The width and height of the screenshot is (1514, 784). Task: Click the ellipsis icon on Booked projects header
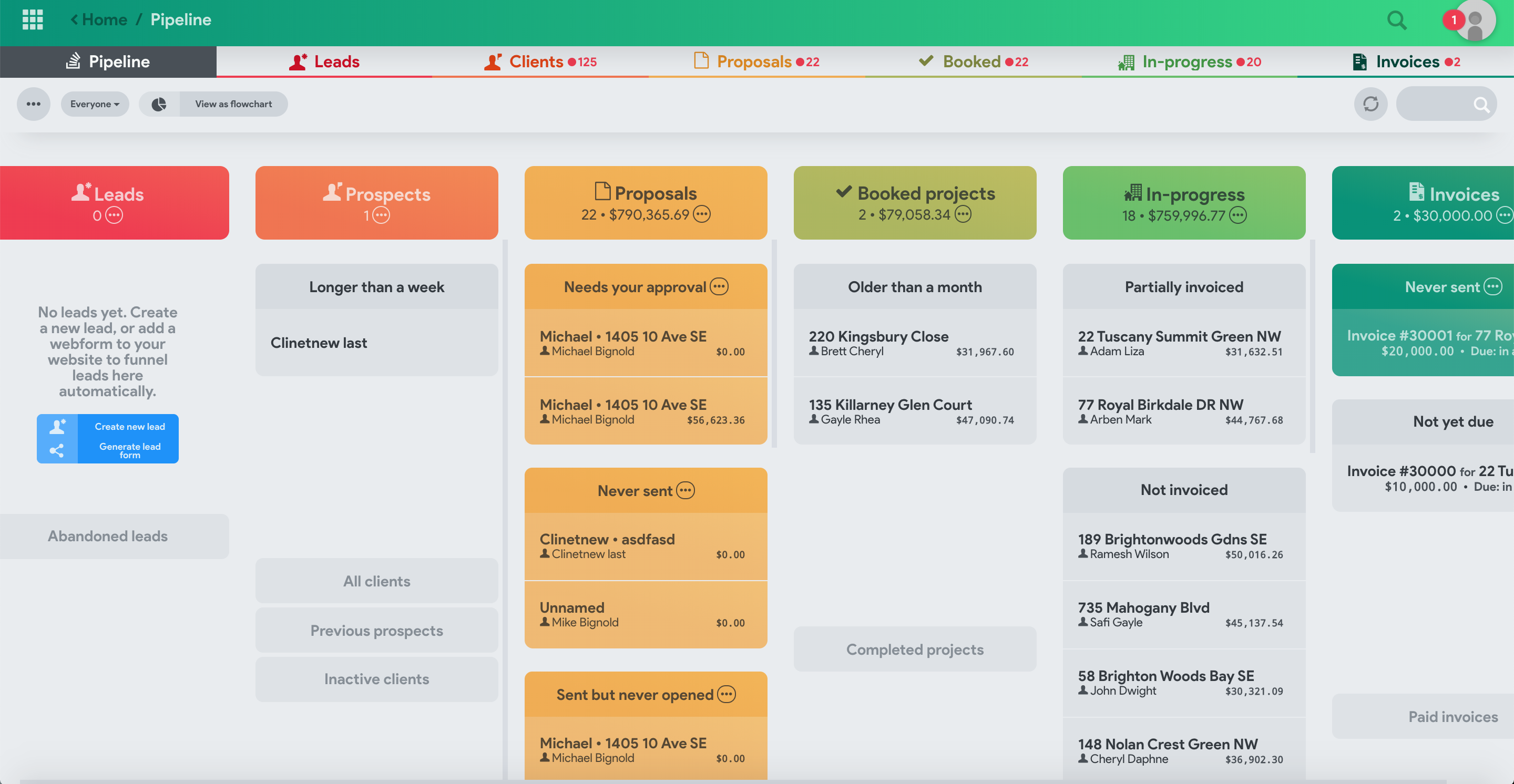click(963, 214)
